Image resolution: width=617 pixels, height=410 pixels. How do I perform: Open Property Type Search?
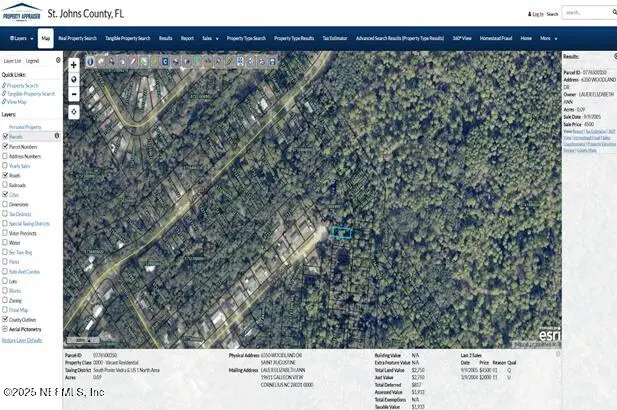click(246, 38)
